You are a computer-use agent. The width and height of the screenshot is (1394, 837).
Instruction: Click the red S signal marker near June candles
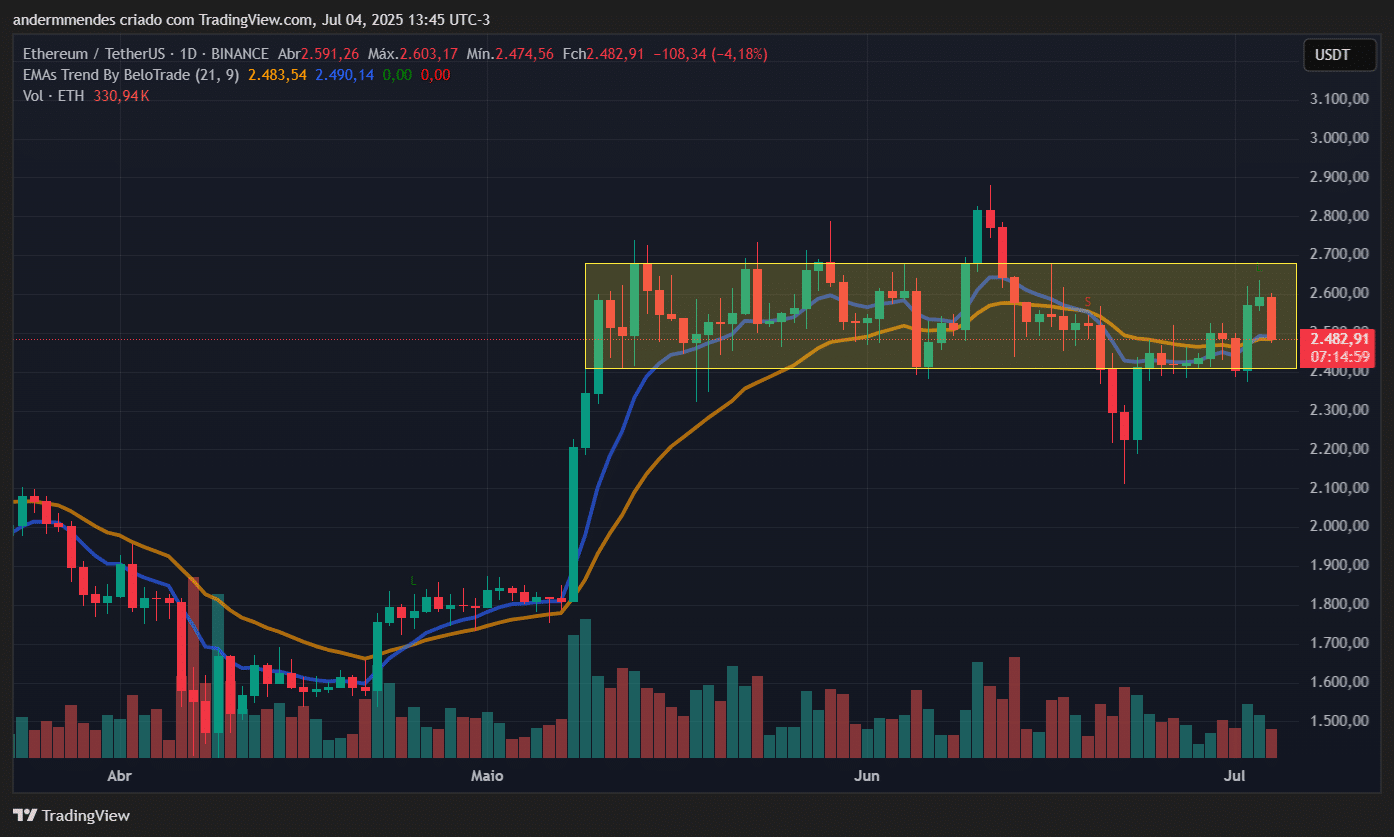[1087, 301]
